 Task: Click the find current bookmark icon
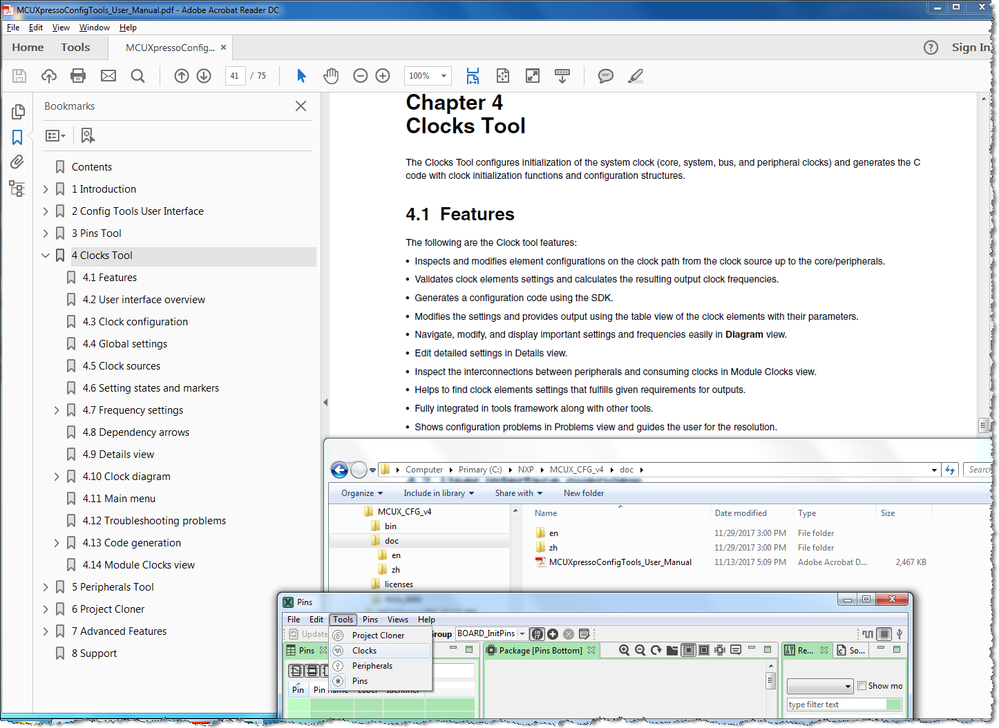coord(88,136)
